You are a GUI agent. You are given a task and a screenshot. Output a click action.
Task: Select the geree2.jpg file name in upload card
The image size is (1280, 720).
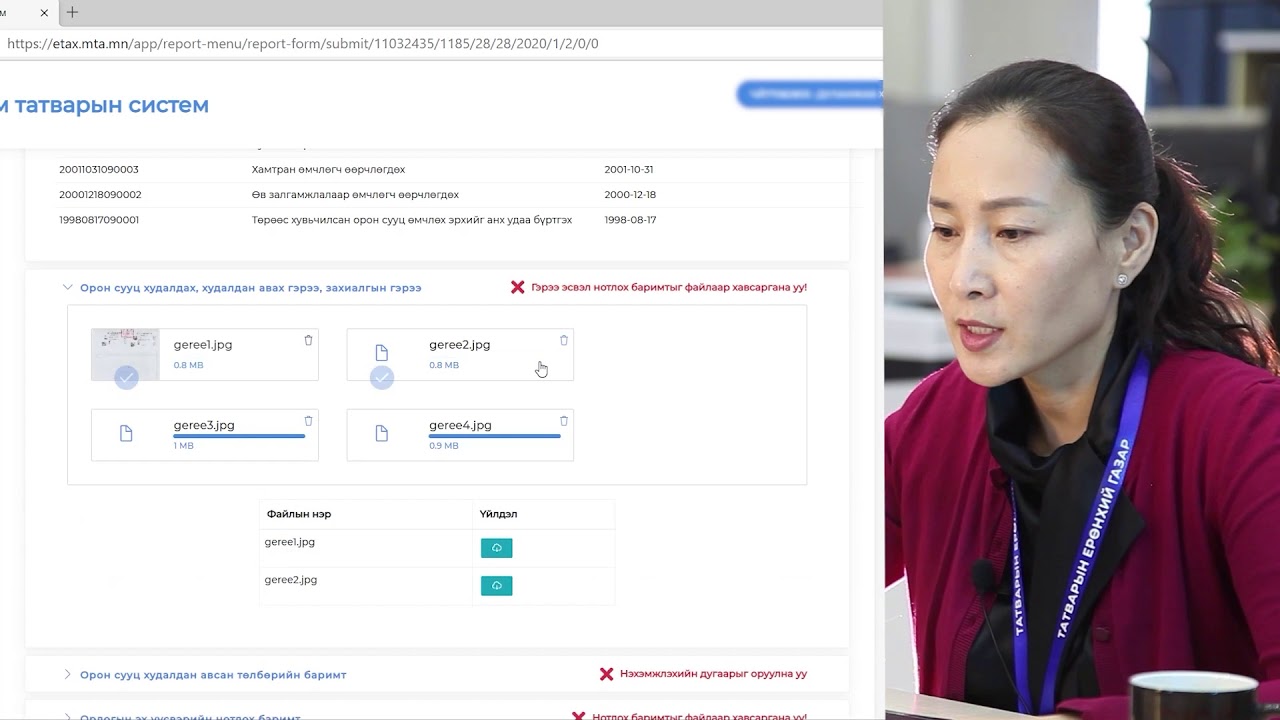(x=460, y=345)
